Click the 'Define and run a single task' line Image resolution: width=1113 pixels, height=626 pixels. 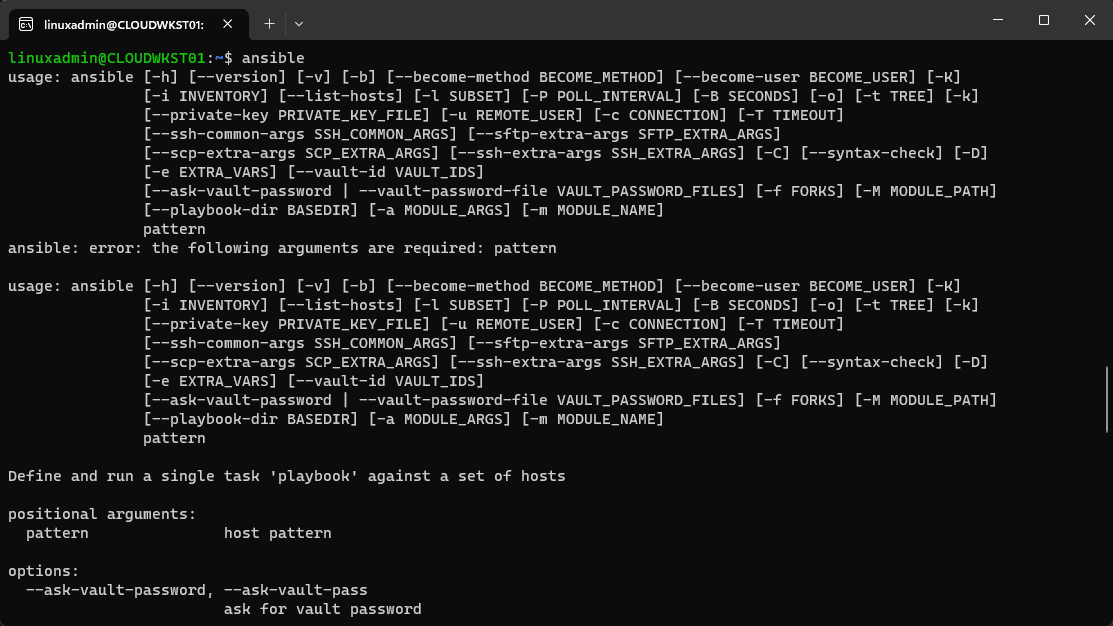tap(286, 476)
